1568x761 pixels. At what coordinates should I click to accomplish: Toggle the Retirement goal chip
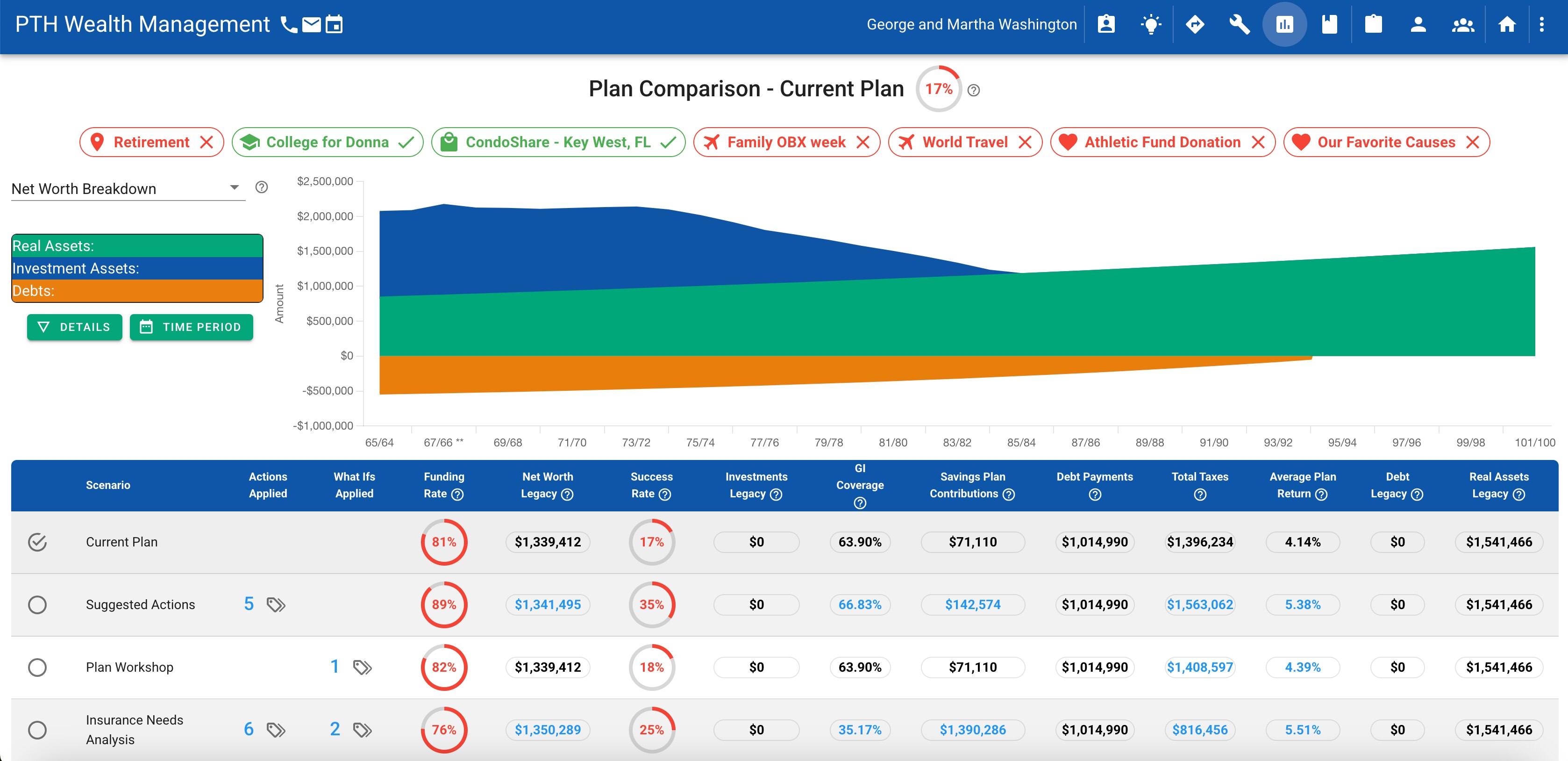tap(151, 143)
